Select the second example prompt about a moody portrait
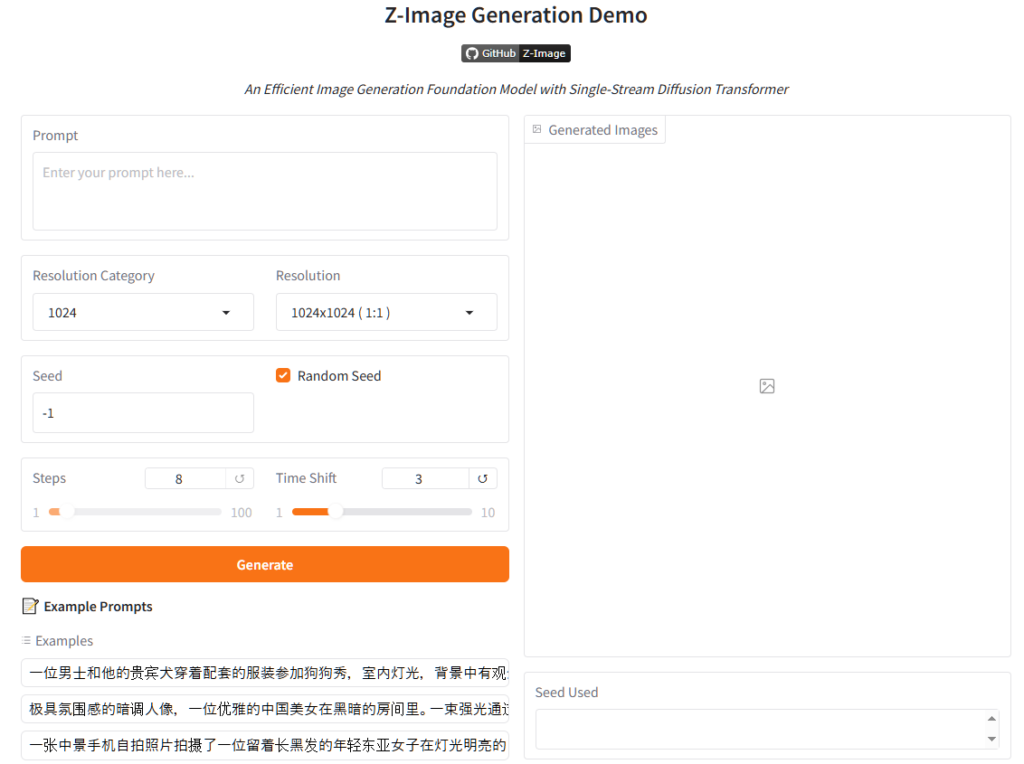The height and width of the screenshot is (764, 1024). [x=264, y=709]
